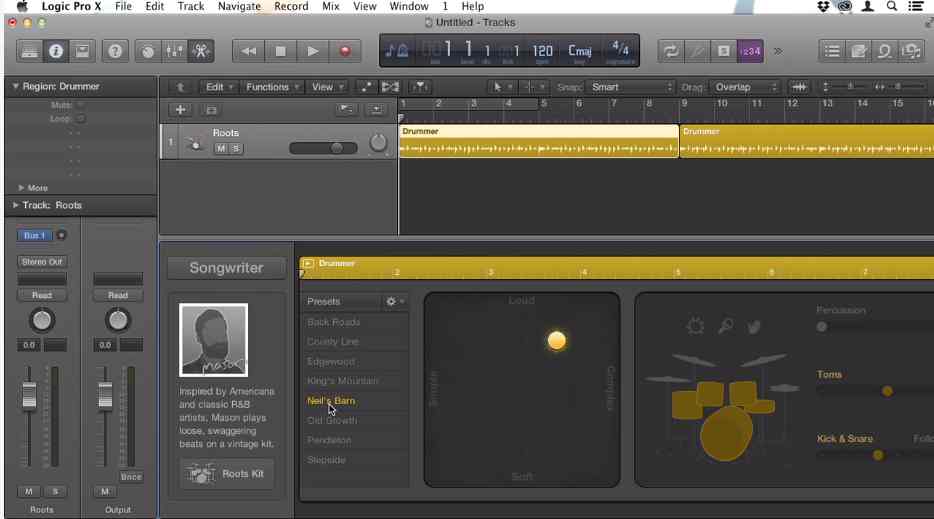The height and width of the screenshot is (519, 934).
Task: Toggle the Show Automation button
Action: (x=366, y=87)
